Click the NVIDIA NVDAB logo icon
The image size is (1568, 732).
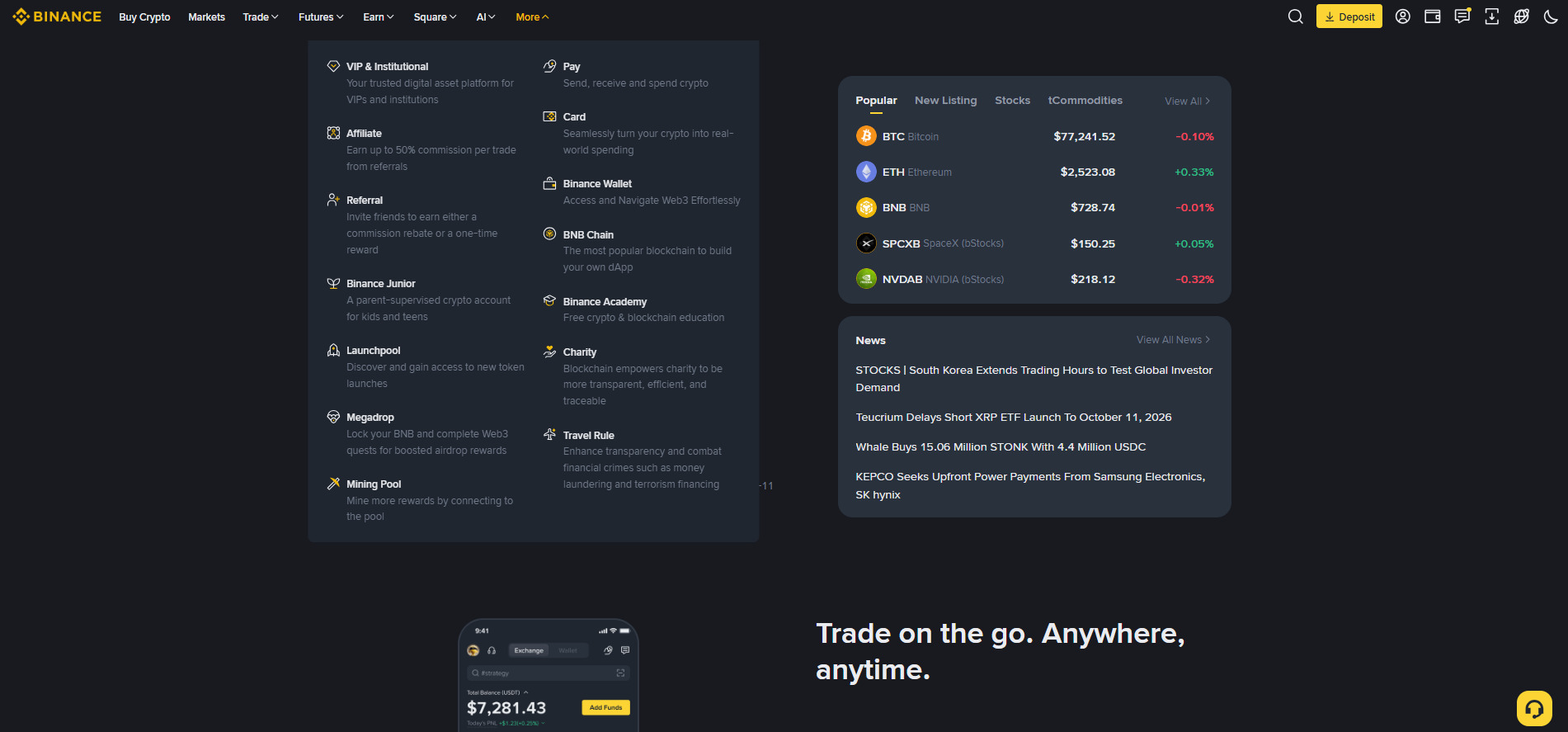tap(866, 279)
